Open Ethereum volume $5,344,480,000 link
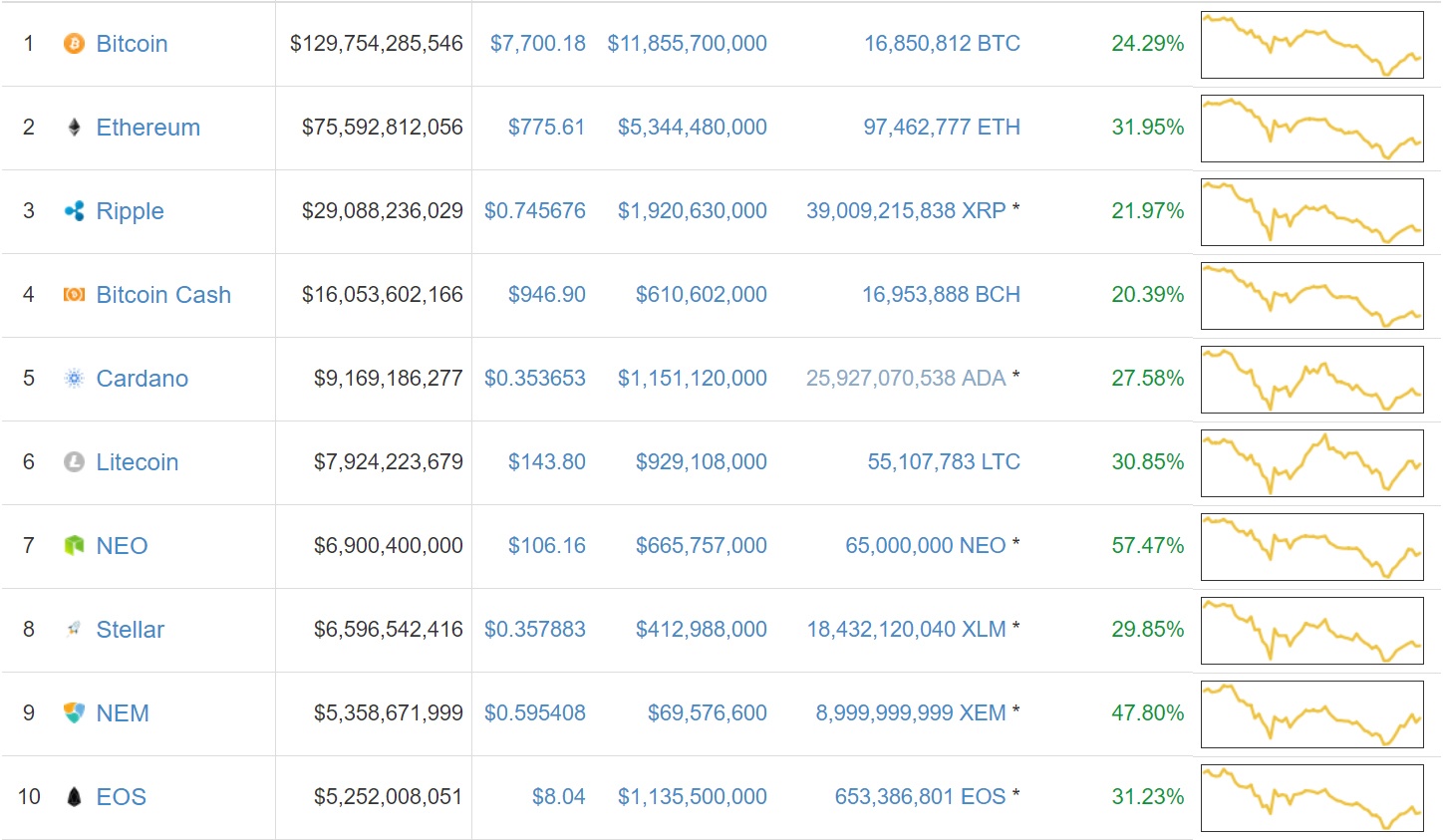The width and height of the screenshot is (1446, 840). (692, 128)
